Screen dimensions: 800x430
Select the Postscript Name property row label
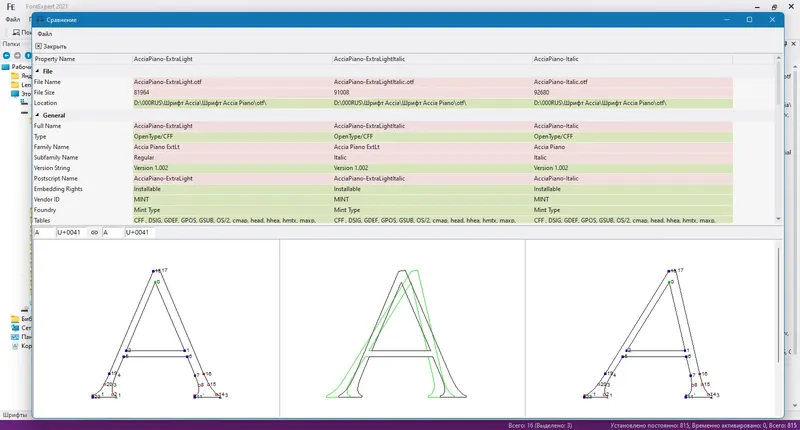point(56,179)
